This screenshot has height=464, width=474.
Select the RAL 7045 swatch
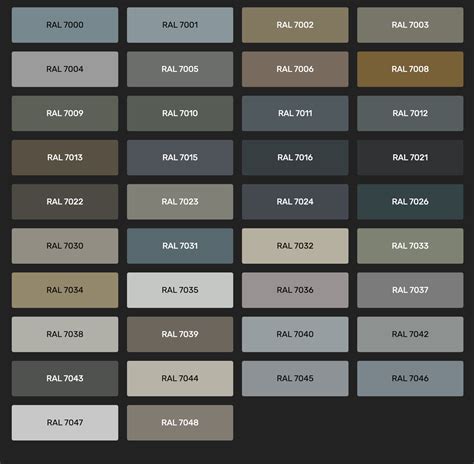click(295, 378)
